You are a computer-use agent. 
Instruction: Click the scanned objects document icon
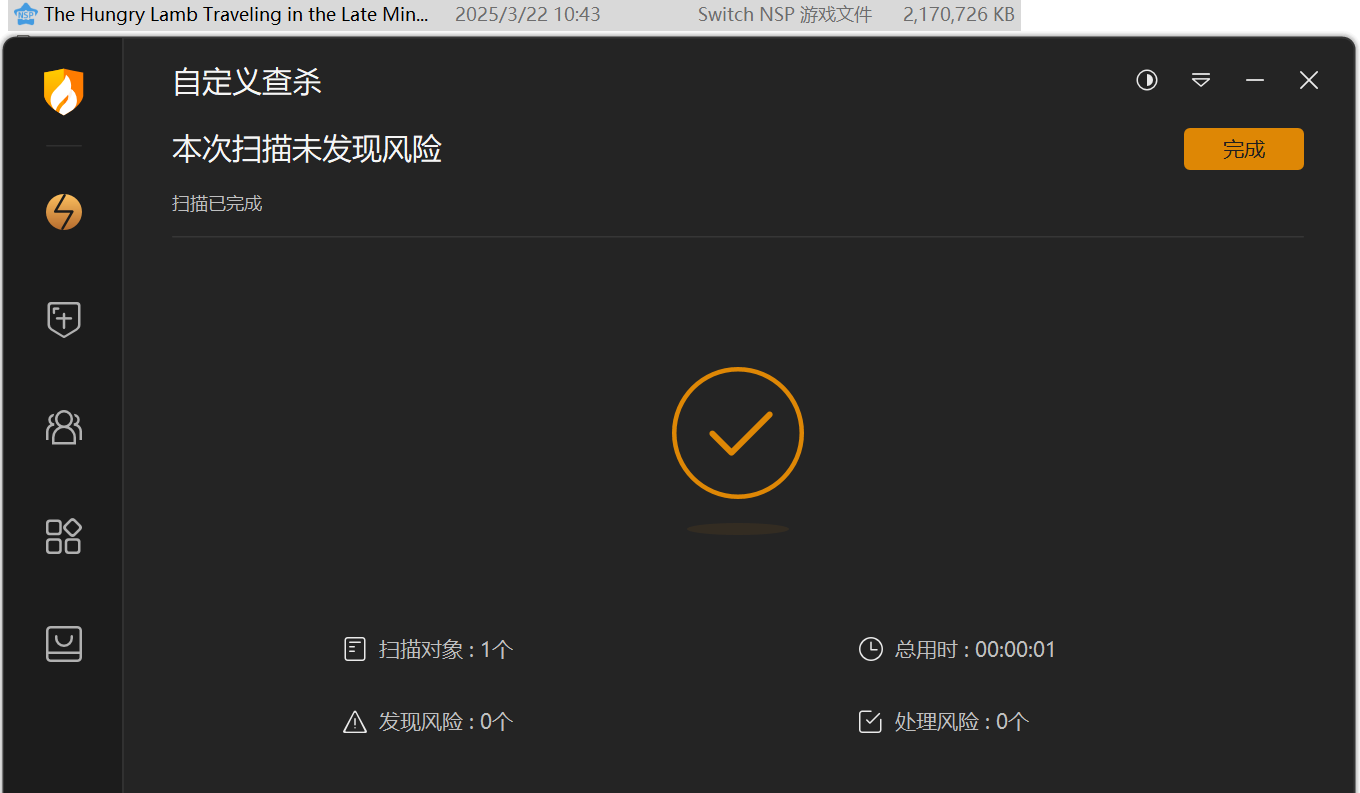point(355,650)
